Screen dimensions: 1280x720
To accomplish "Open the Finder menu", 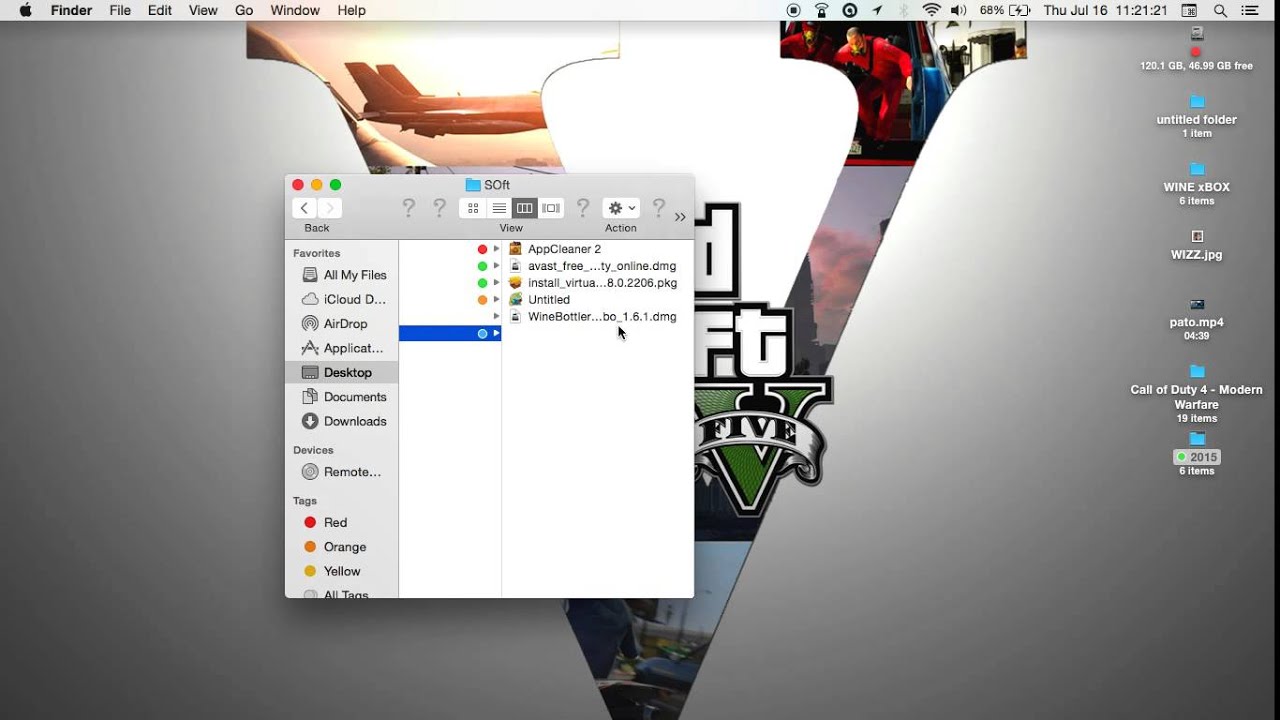I will pos(71,10).
